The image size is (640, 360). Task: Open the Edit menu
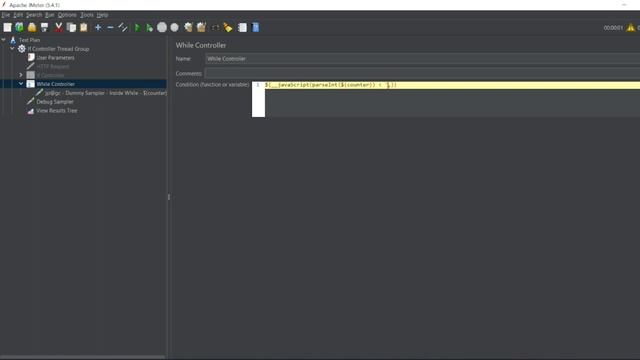coord(18,15)
